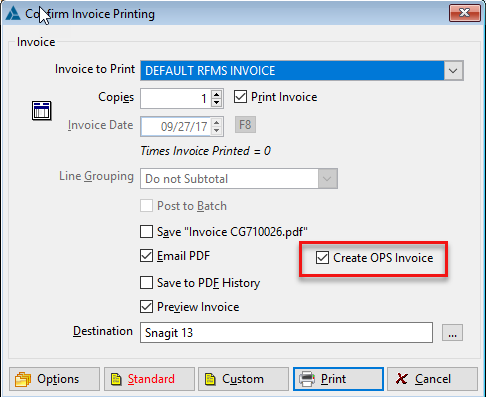486x397 pixels.
Task: Open the Invoice to Print dropdown
Action: 453,71
